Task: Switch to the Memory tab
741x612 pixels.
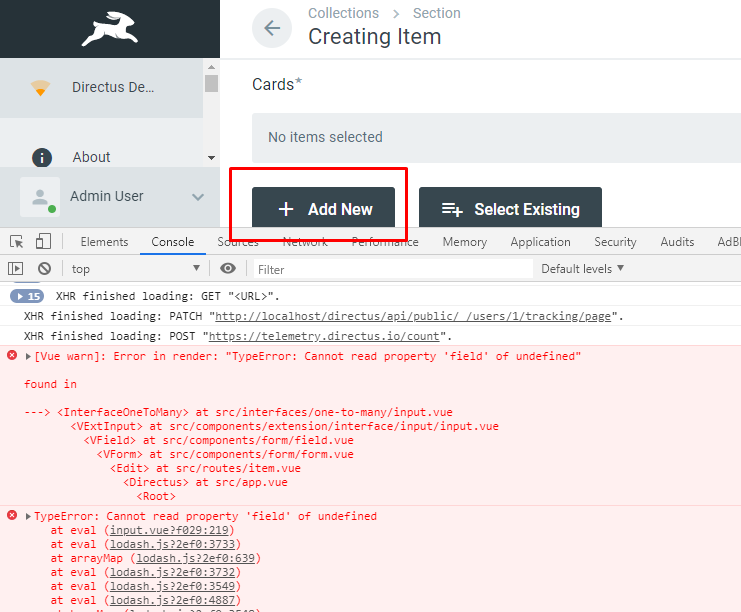Action: [465, 242]
